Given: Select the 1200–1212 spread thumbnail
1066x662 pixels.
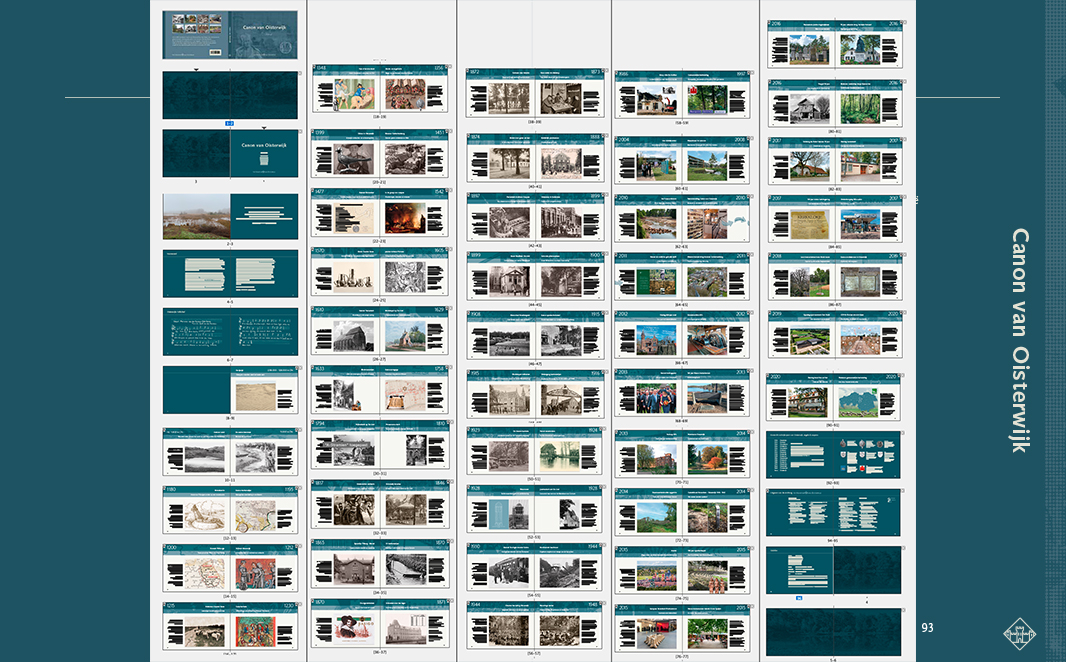Looking at the screenshot, I should coord(230,569).
